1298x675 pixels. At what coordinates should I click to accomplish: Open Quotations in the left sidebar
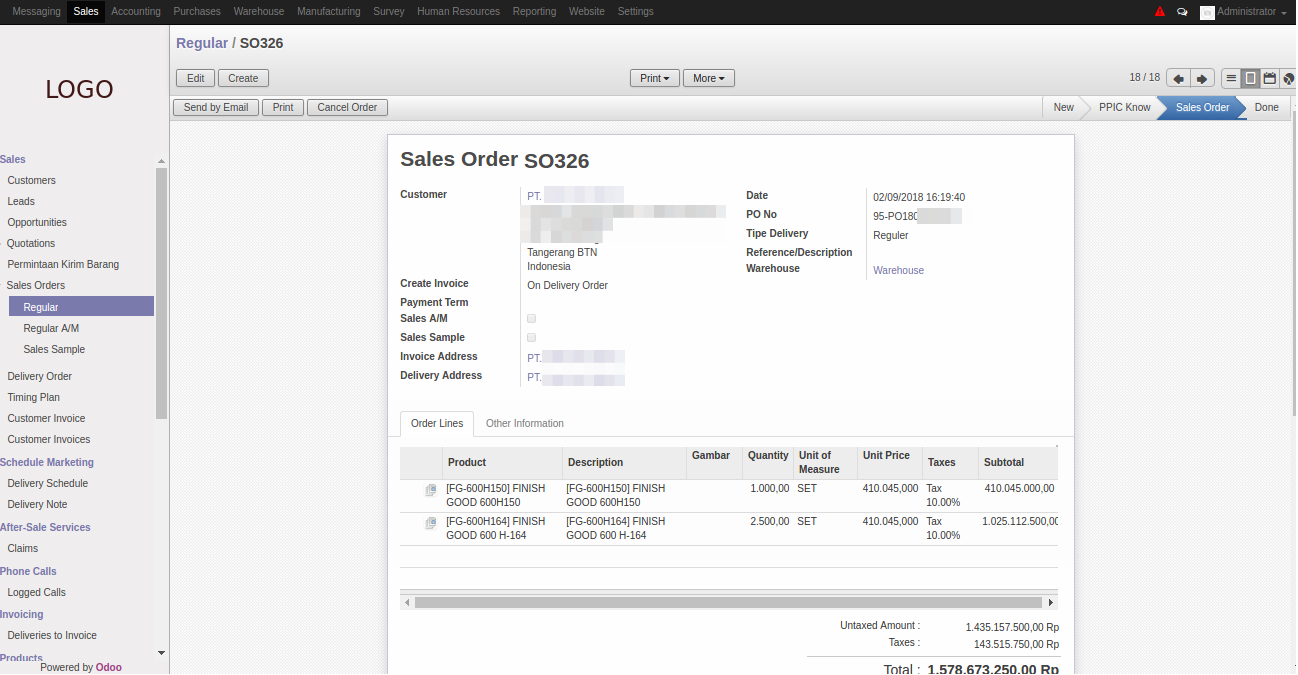click(31, 243)
